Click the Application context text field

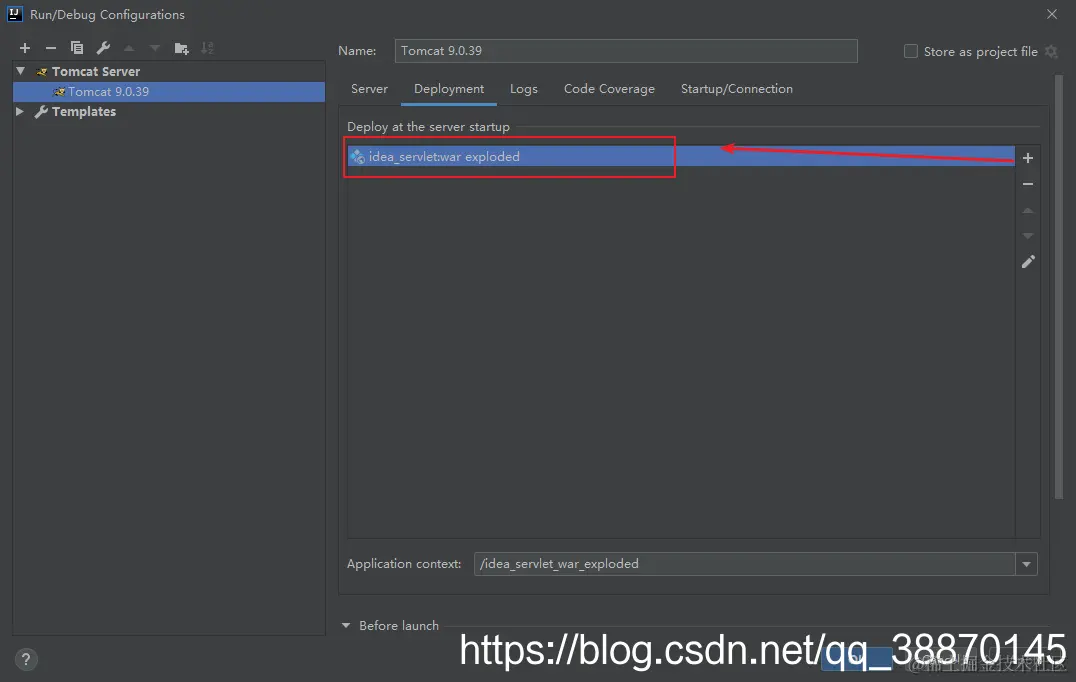[745, 564]
